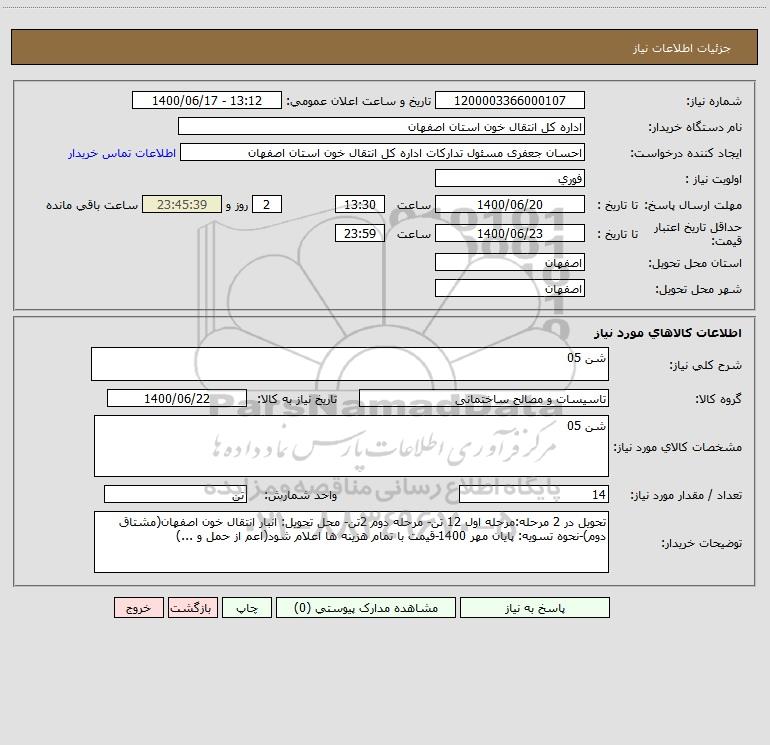Click the مشخصات کالای مورد نیاز text area
The height and width of the screenshot is (745, 770).
[351, 446]
